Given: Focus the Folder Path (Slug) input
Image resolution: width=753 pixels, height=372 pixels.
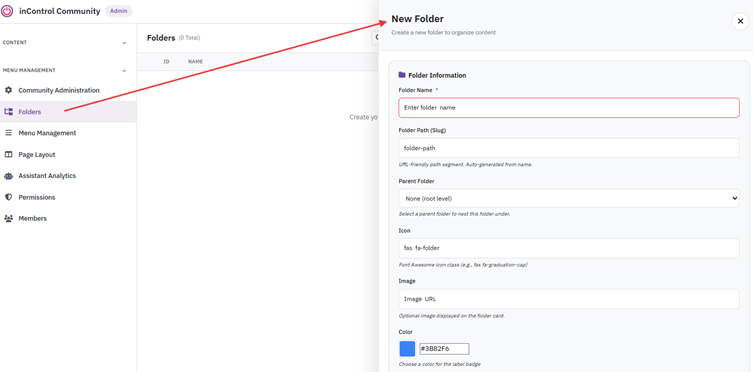Looking at the screenshot, I should coord(569,148).
